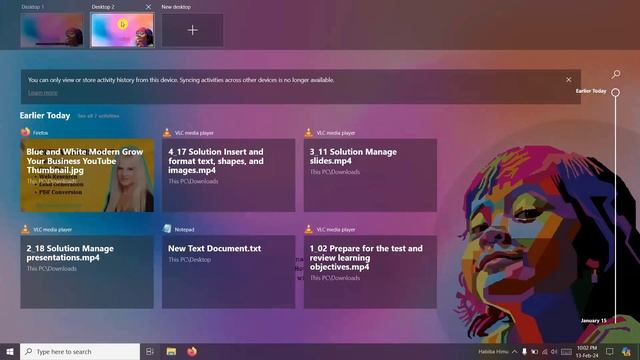This screenshot has width=640, height=360.
Task: Click See all 7 activities link
Action: click(98, 116)
